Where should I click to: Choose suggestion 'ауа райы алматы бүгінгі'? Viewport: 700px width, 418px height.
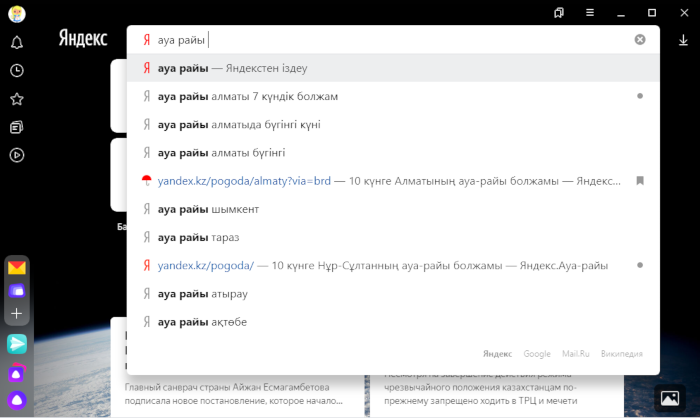click(393, 153)
